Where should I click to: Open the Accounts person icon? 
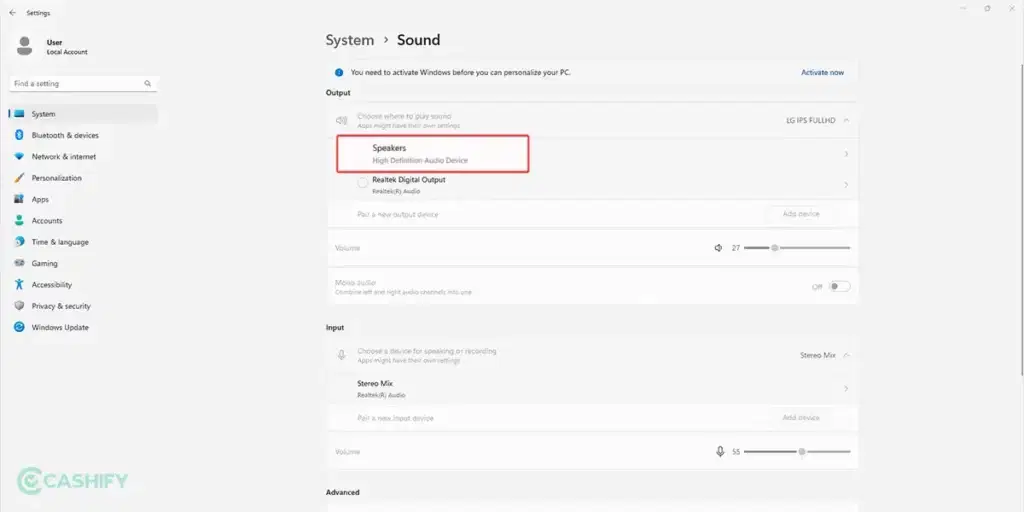point(19,221)
